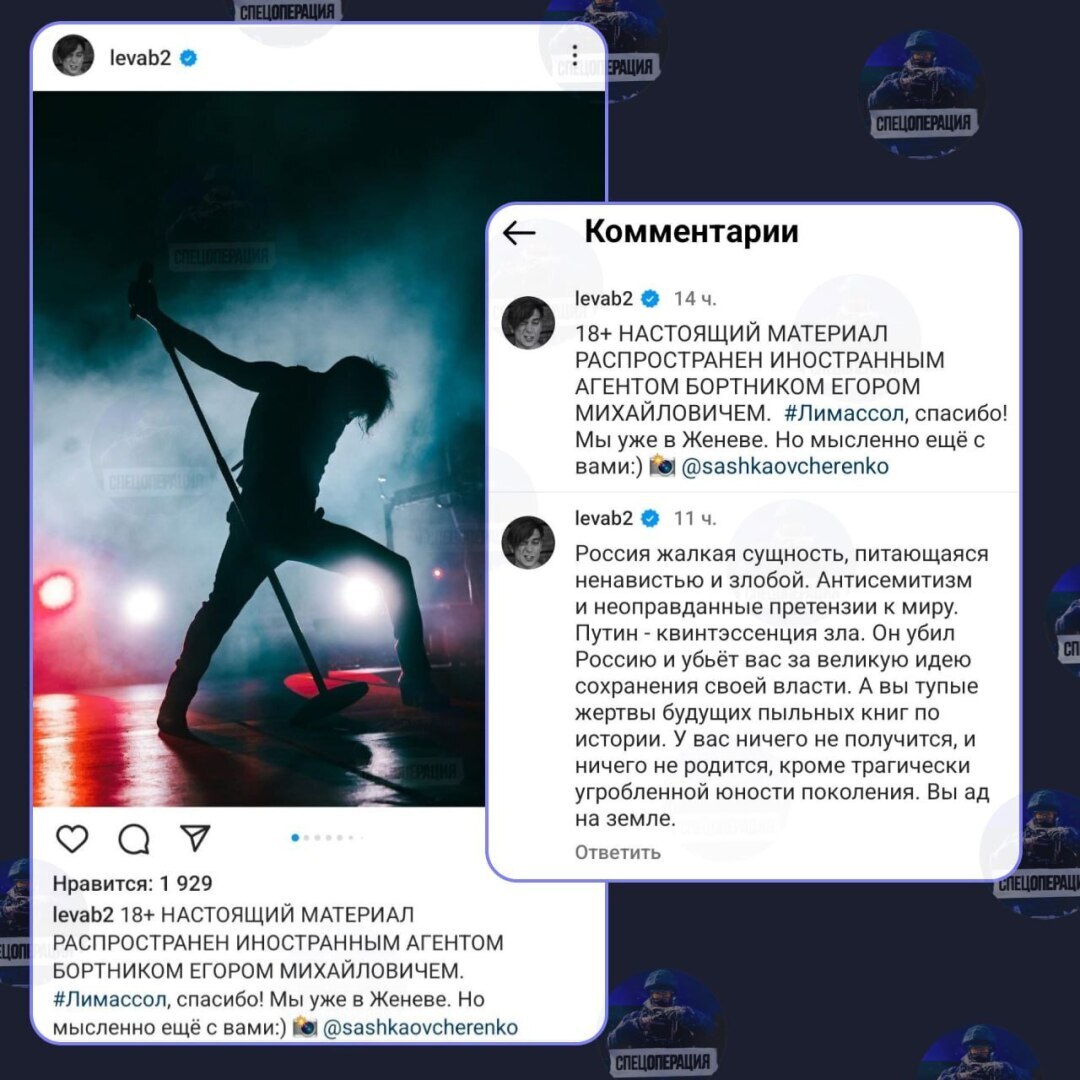Select levab2 username on 11 ч. comment

pyautogui.click(x=604, y=518)
